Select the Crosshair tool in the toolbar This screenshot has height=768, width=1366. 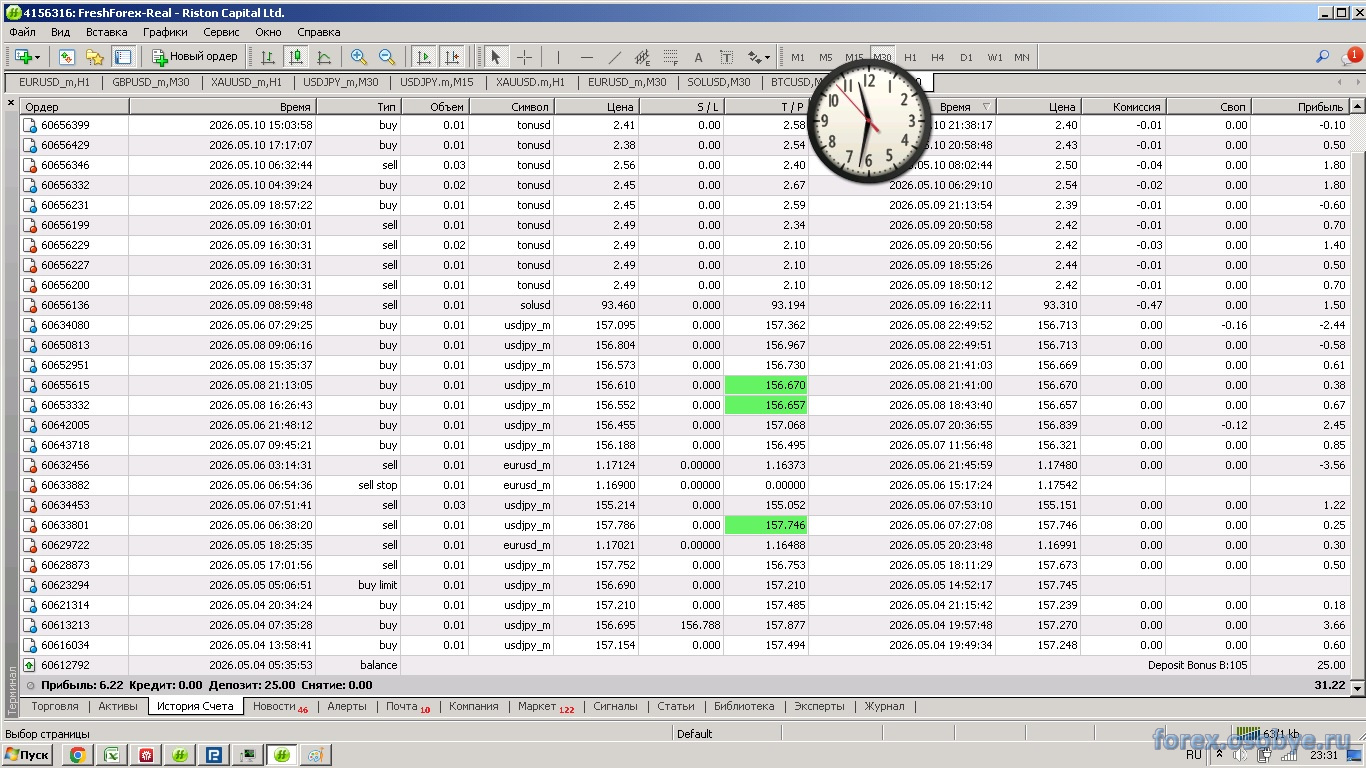pos(524,57)
